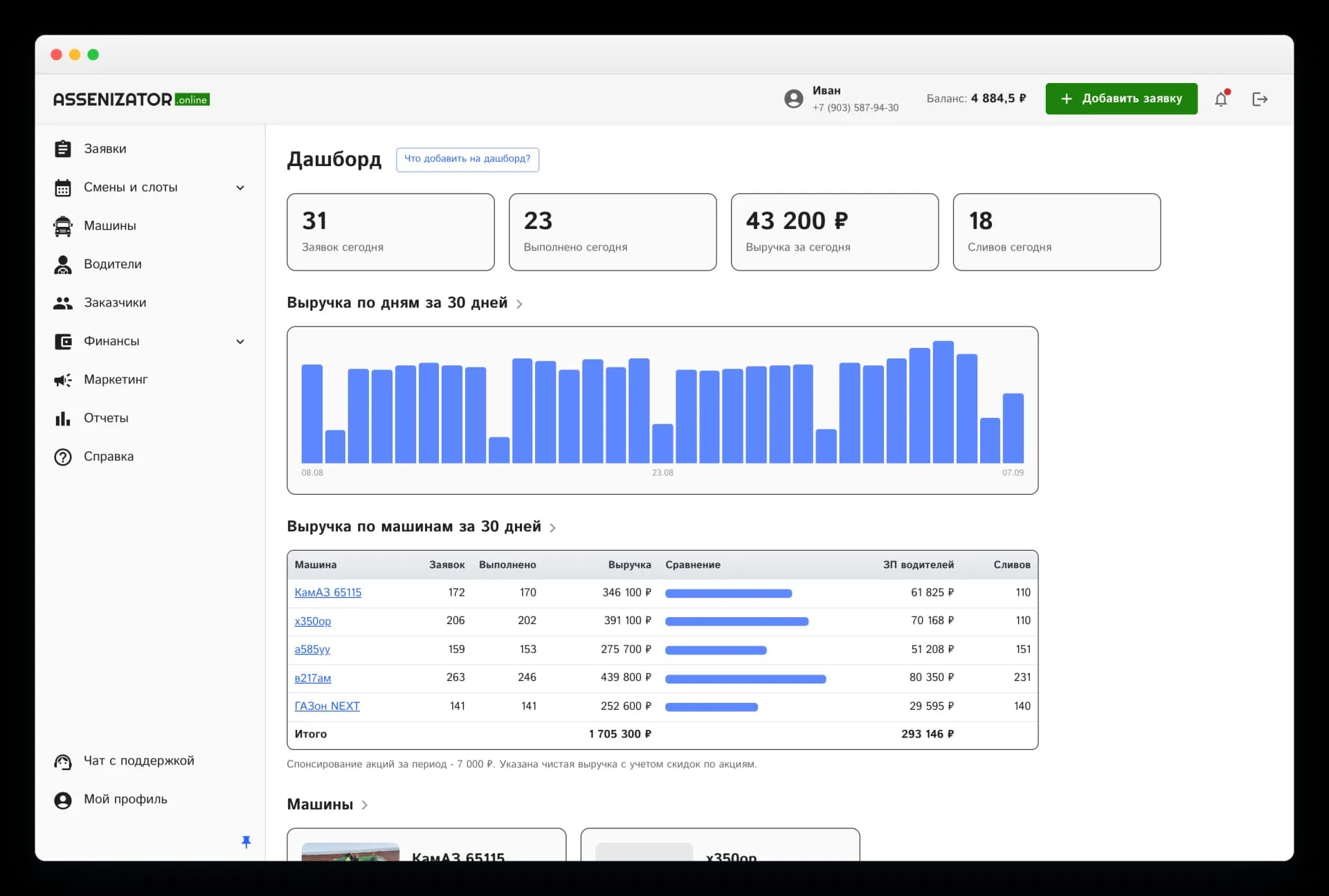
Task: Click the Водители driver icon
Action: (x=63, y=264)
